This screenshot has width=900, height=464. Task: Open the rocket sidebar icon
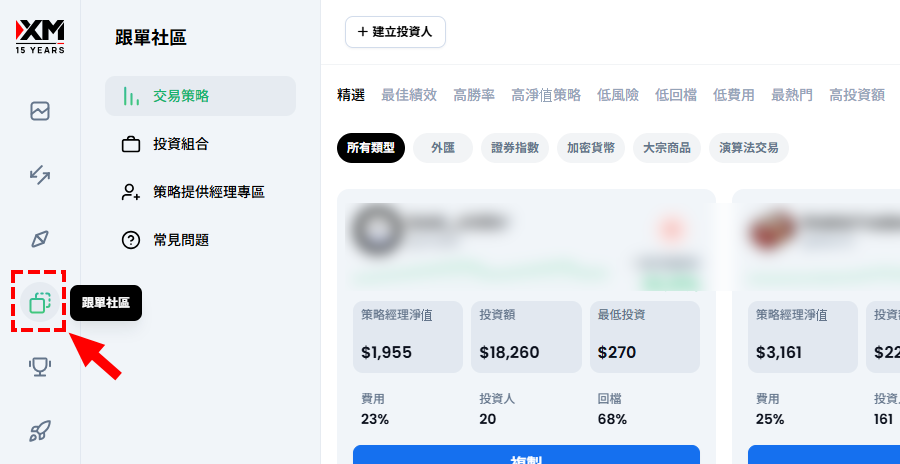(40, 430)
